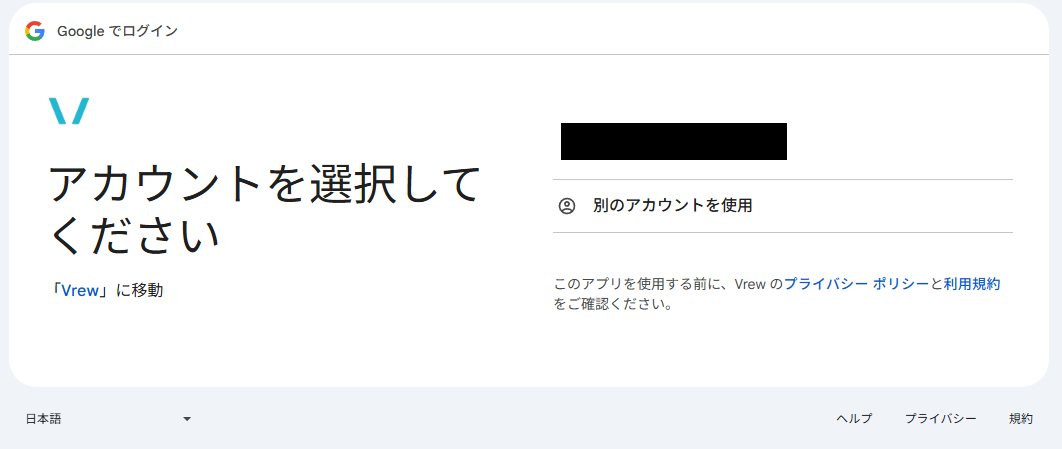The width and height of the screenshot is (1062, 449).
Task: Open ヘルプ in the footer
Action: tap(854, 419)
